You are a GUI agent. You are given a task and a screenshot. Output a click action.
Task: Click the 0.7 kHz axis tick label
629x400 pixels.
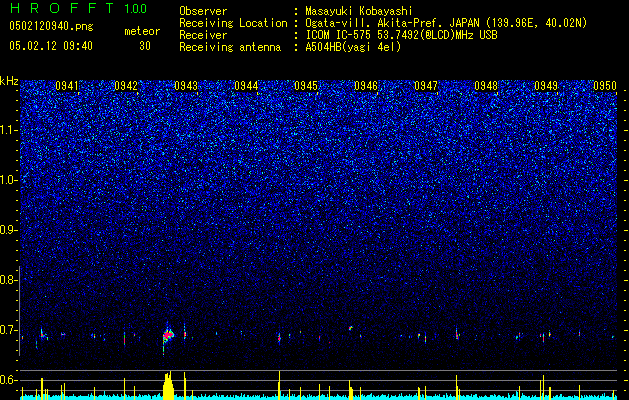(x=9, y=330)
